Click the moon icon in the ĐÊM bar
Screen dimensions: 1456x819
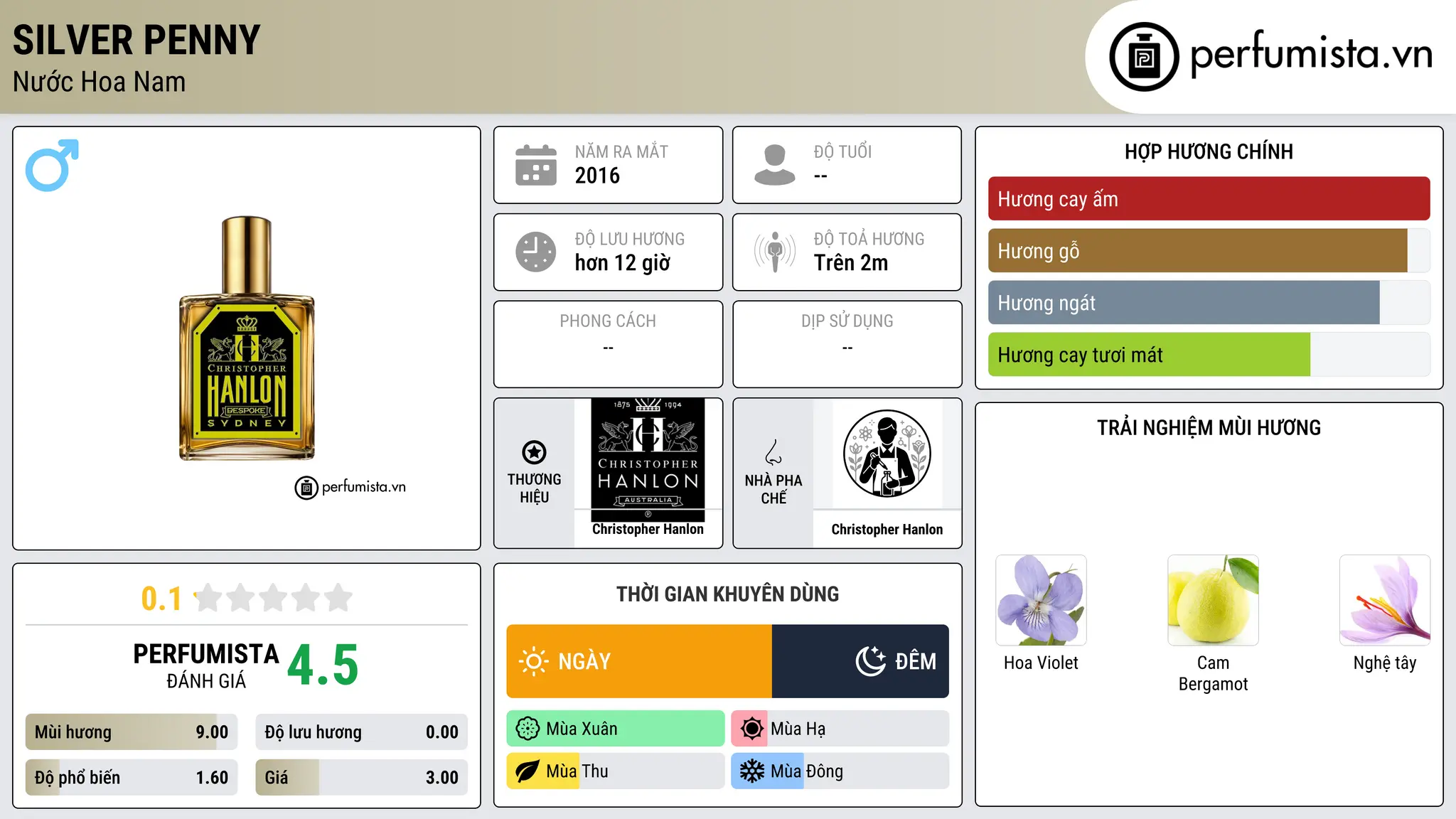click(x=871, y=661)
